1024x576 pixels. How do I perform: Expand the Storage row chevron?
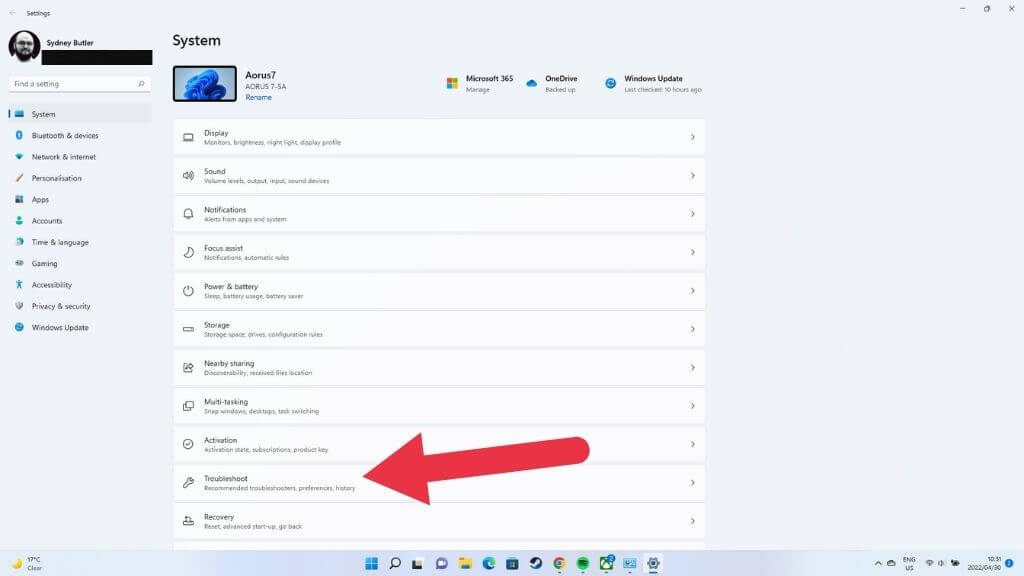click(692, 329)
